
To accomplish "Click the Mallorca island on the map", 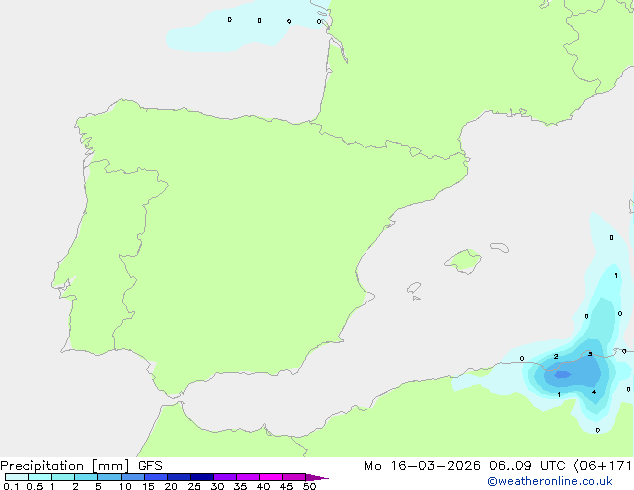I will coord(463,261).
